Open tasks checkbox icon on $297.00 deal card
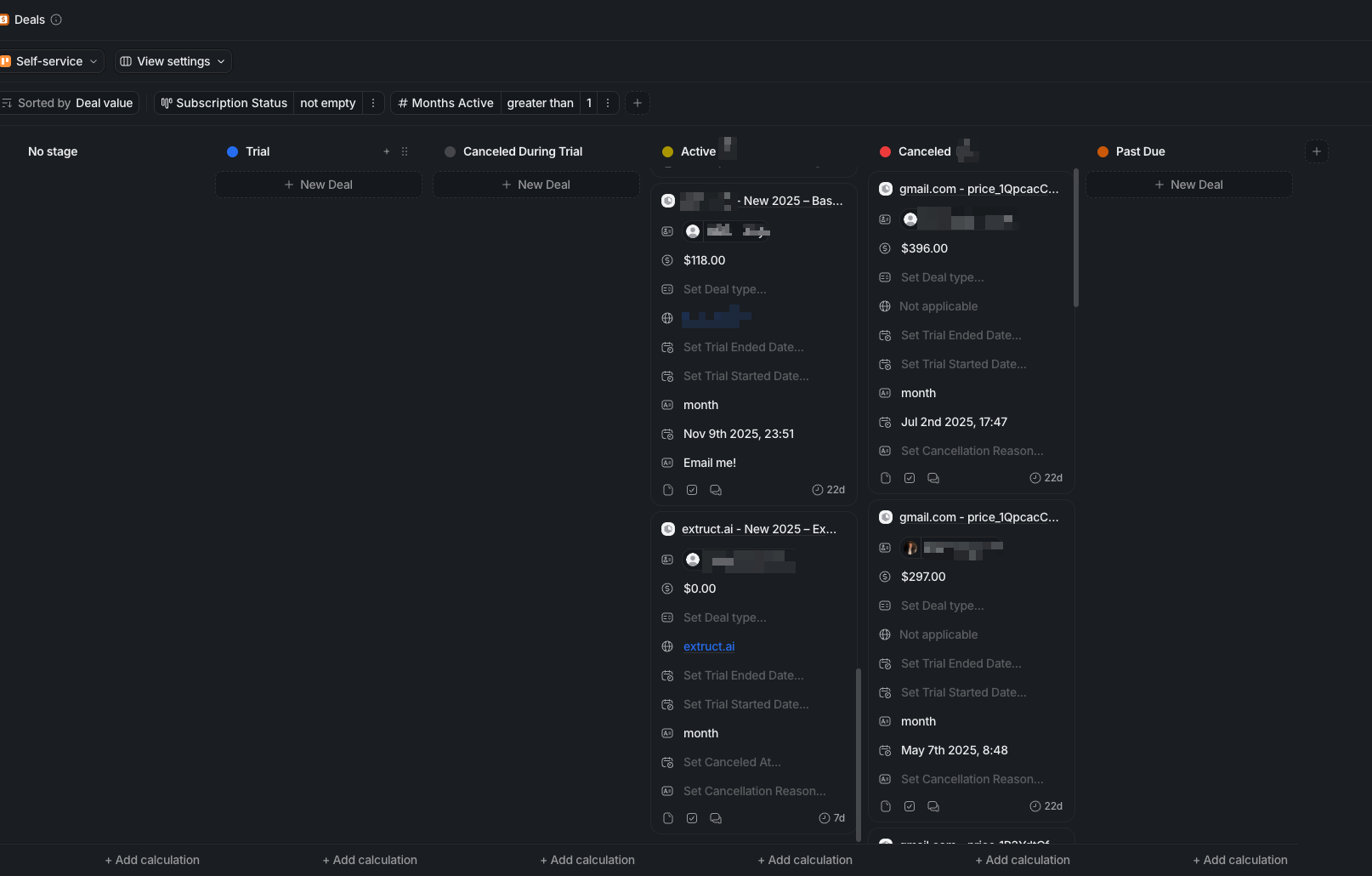The width and height of the screenshot is (1372, 876). point(910,806)
